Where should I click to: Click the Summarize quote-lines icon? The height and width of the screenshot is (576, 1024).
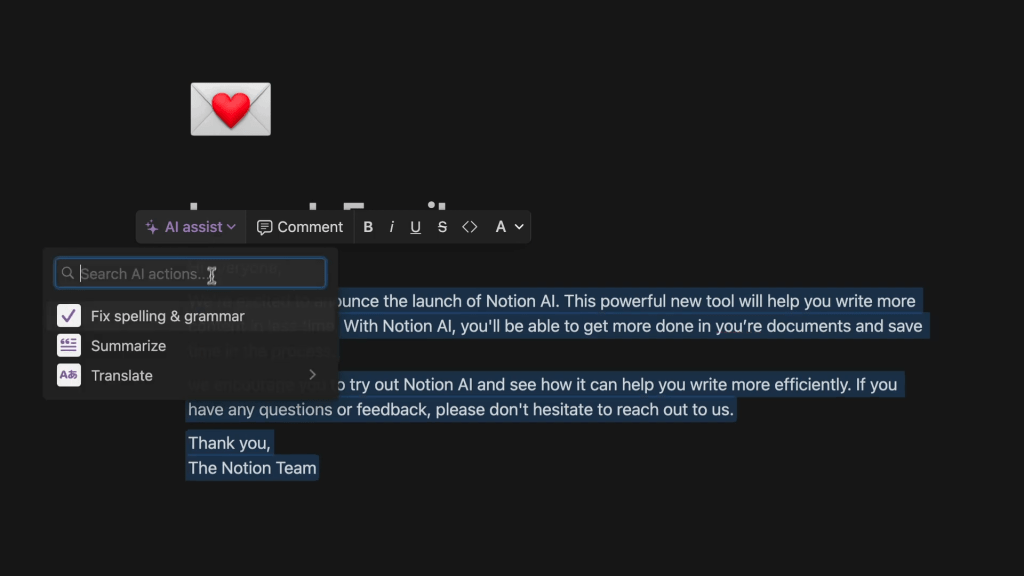(69, 346)
